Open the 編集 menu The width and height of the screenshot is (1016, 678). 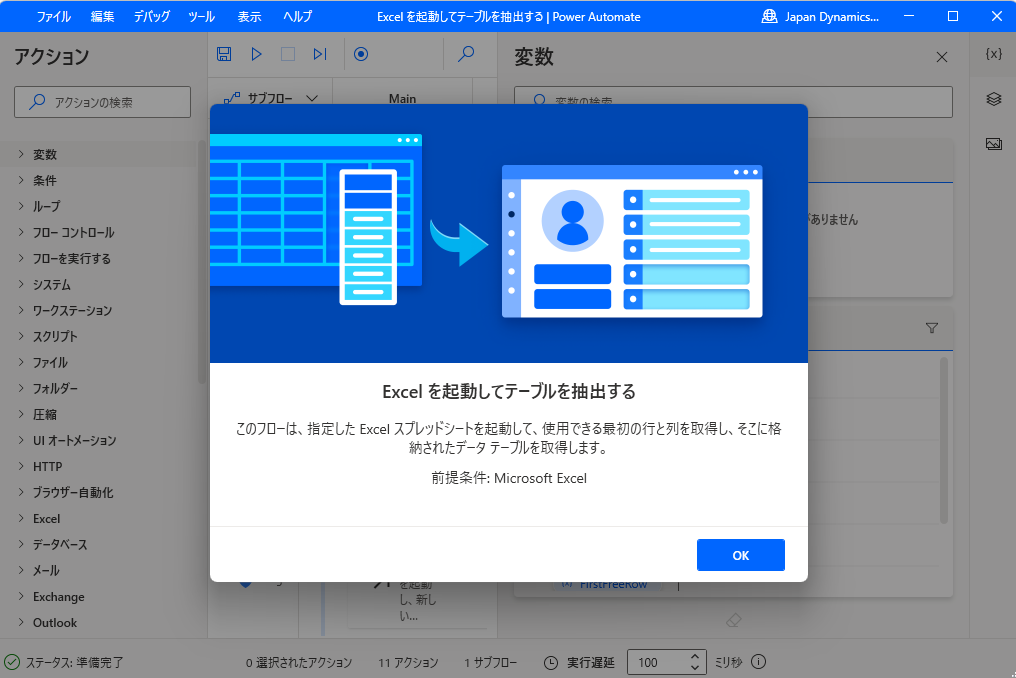(102, 16)
